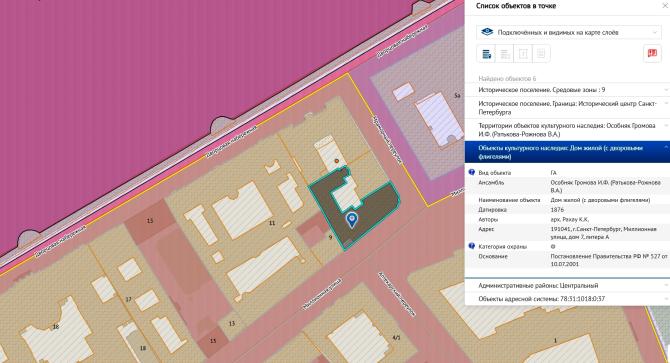Click help icon beside 'Категория охраны'

pos(472,246)
